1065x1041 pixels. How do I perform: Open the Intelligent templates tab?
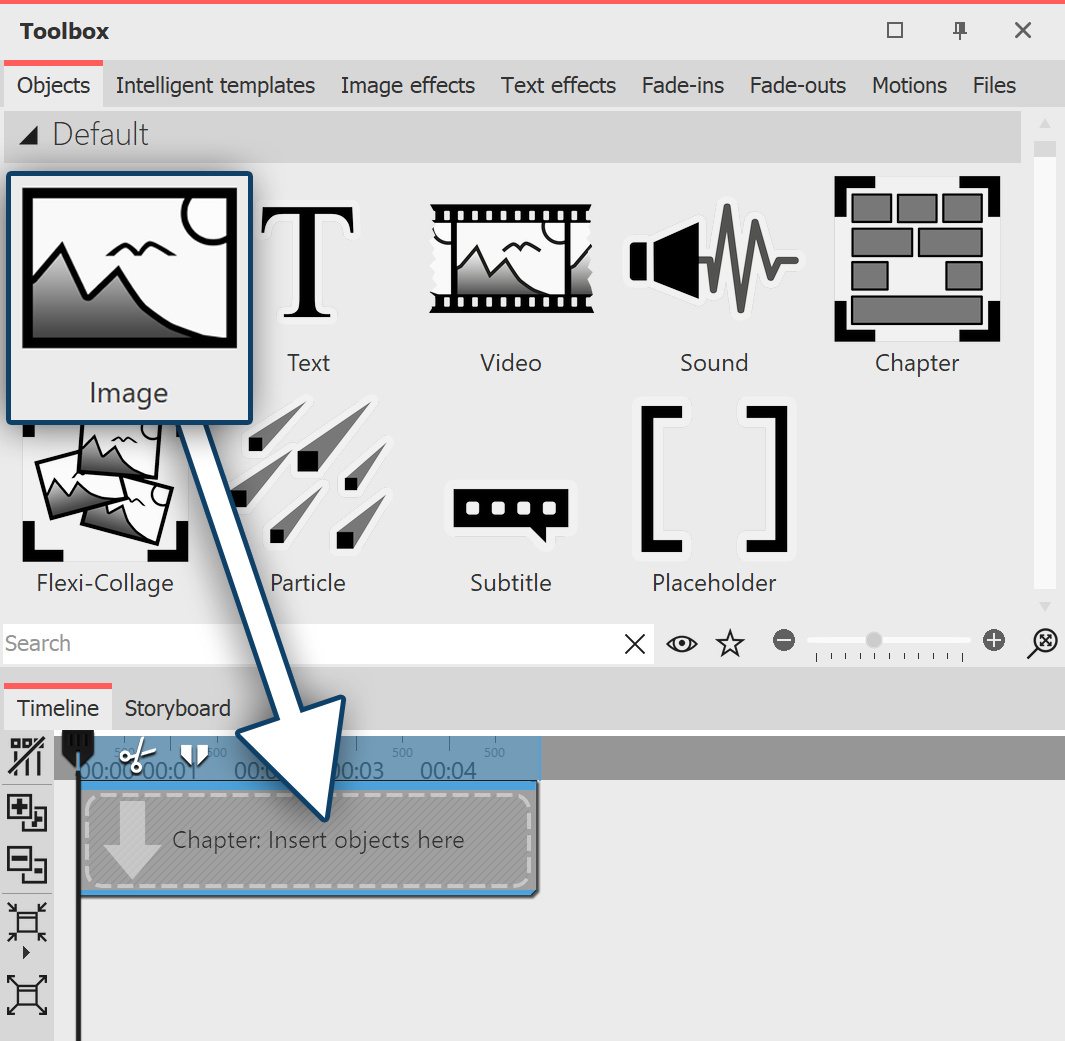click(x=215, y=85)
